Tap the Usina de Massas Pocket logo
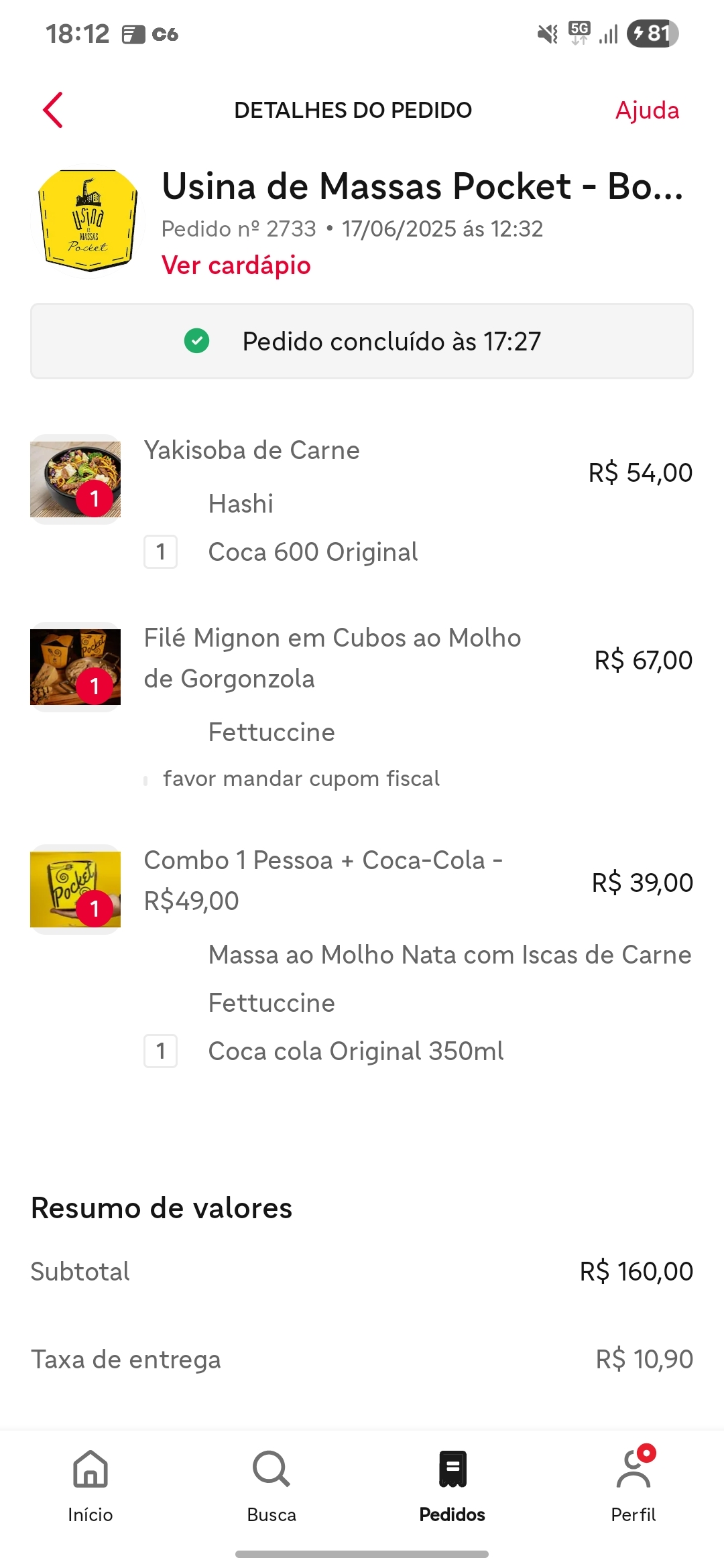This screenshot has height=1568, width=724. click(88, 220)
